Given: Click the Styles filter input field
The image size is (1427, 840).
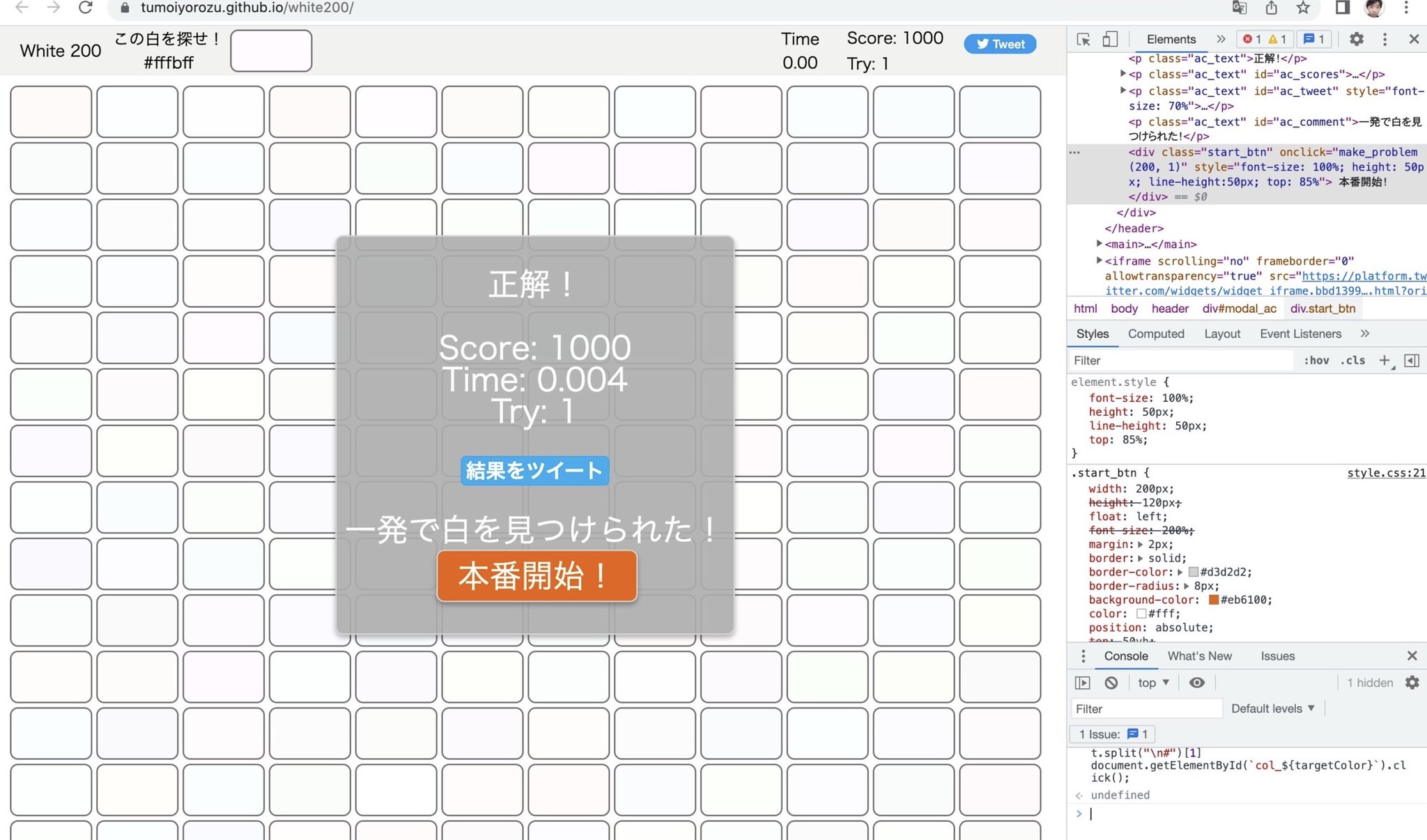Looking at the screenshot, I should click(1181, 360).
